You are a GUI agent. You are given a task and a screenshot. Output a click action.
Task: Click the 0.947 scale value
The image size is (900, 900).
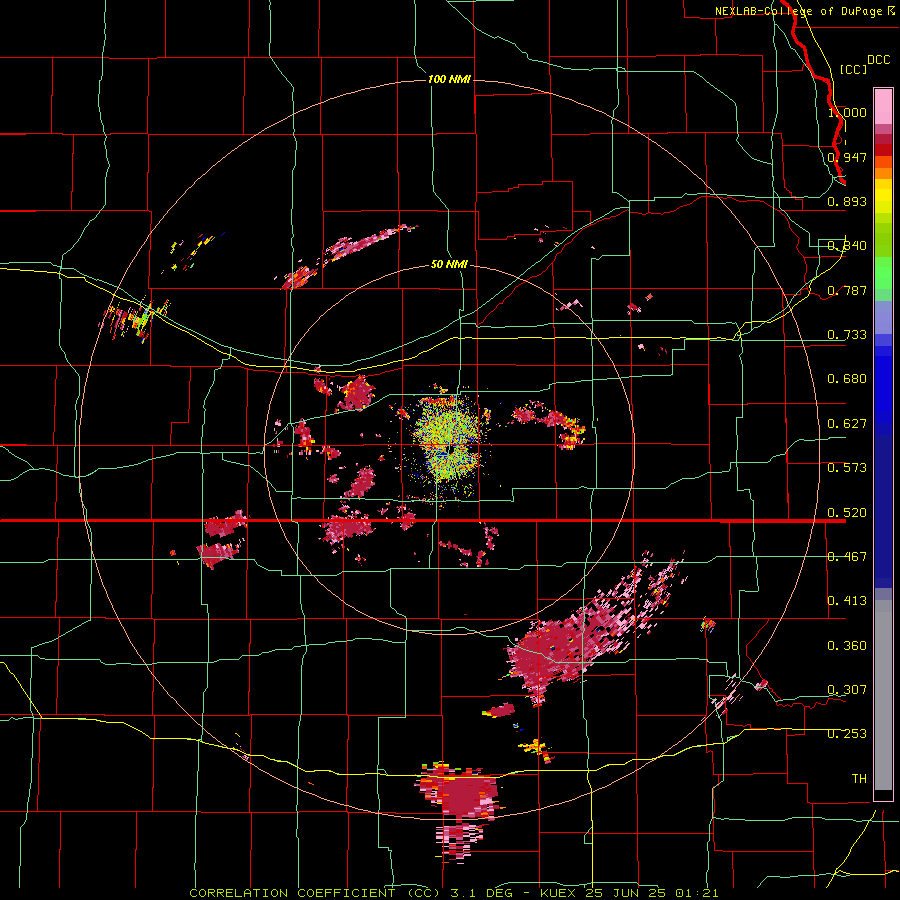tap(847, 157)
